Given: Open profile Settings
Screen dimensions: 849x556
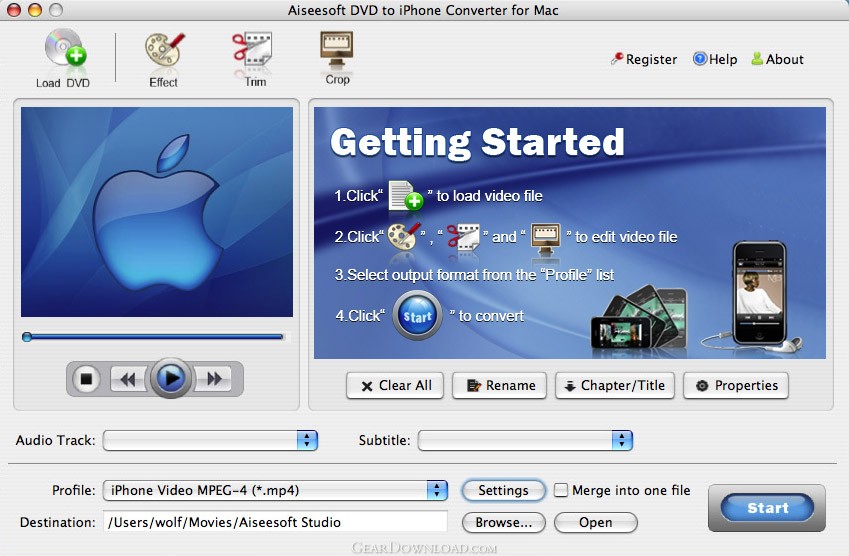Looking at the screenshot, I should (x=504, y=490).
